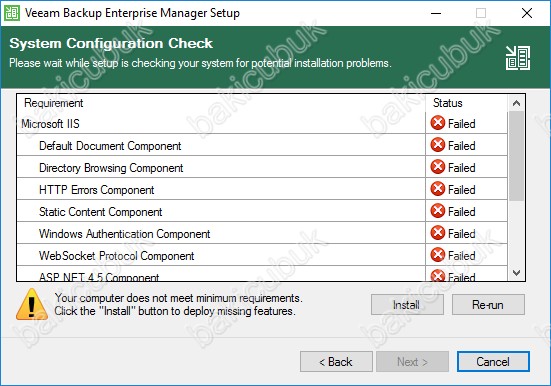551x386 pixels.
Task: Click the scroll down arrow of requirements list
Action: coord(516,272)
